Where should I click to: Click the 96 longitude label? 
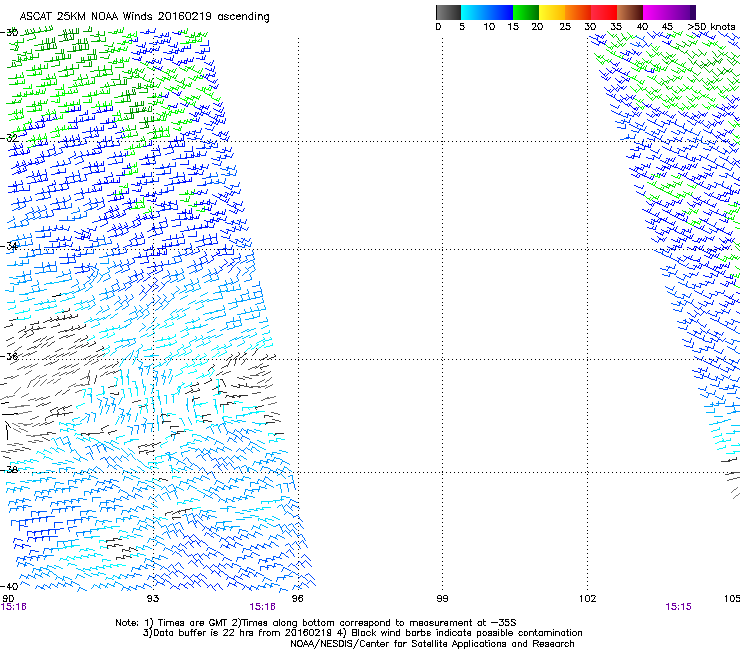tap(297, 598)
